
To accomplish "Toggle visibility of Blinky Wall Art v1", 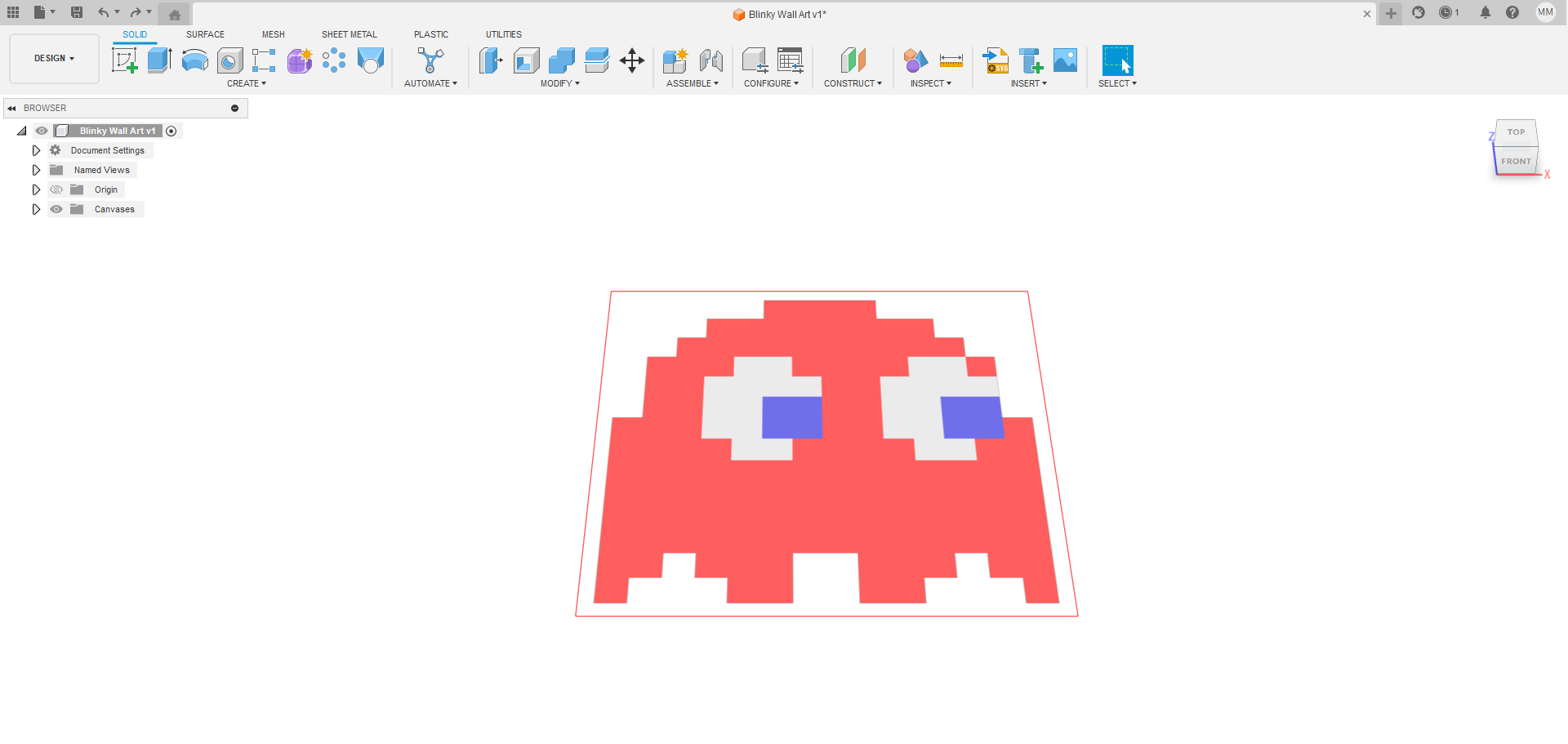I will coord(42,131).
